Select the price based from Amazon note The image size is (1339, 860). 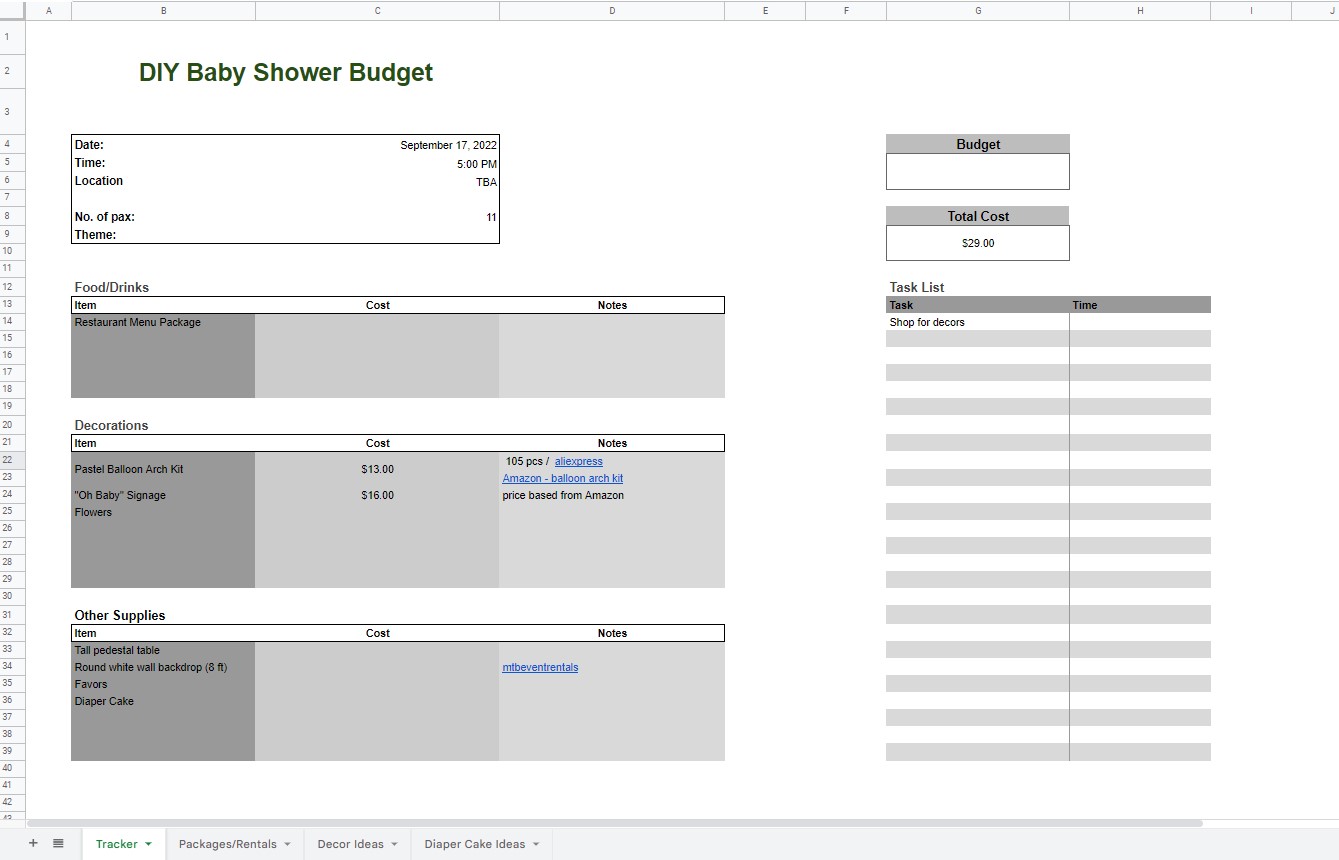point(612,495)
